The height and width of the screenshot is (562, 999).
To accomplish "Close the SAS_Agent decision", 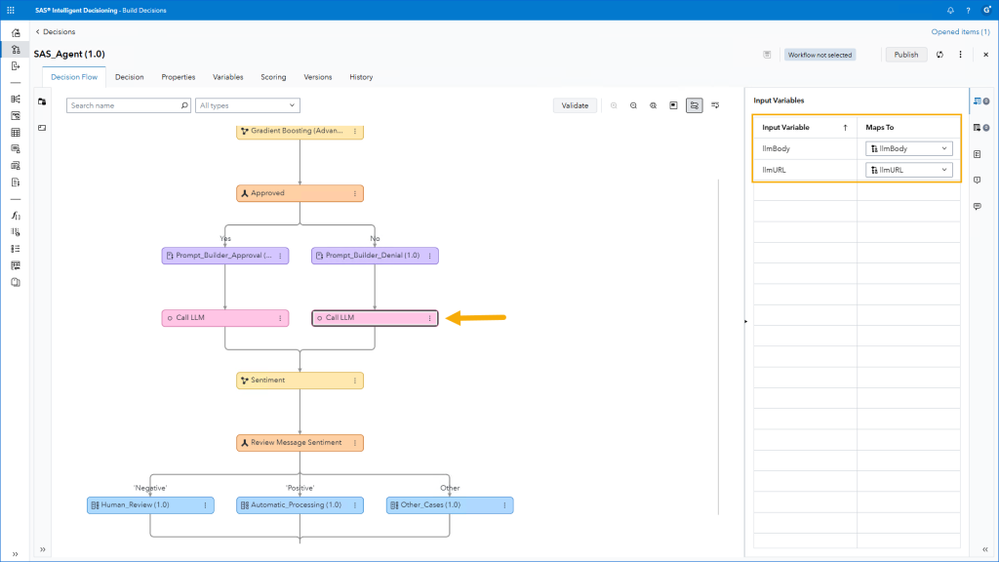I will [x=986, y=55].
